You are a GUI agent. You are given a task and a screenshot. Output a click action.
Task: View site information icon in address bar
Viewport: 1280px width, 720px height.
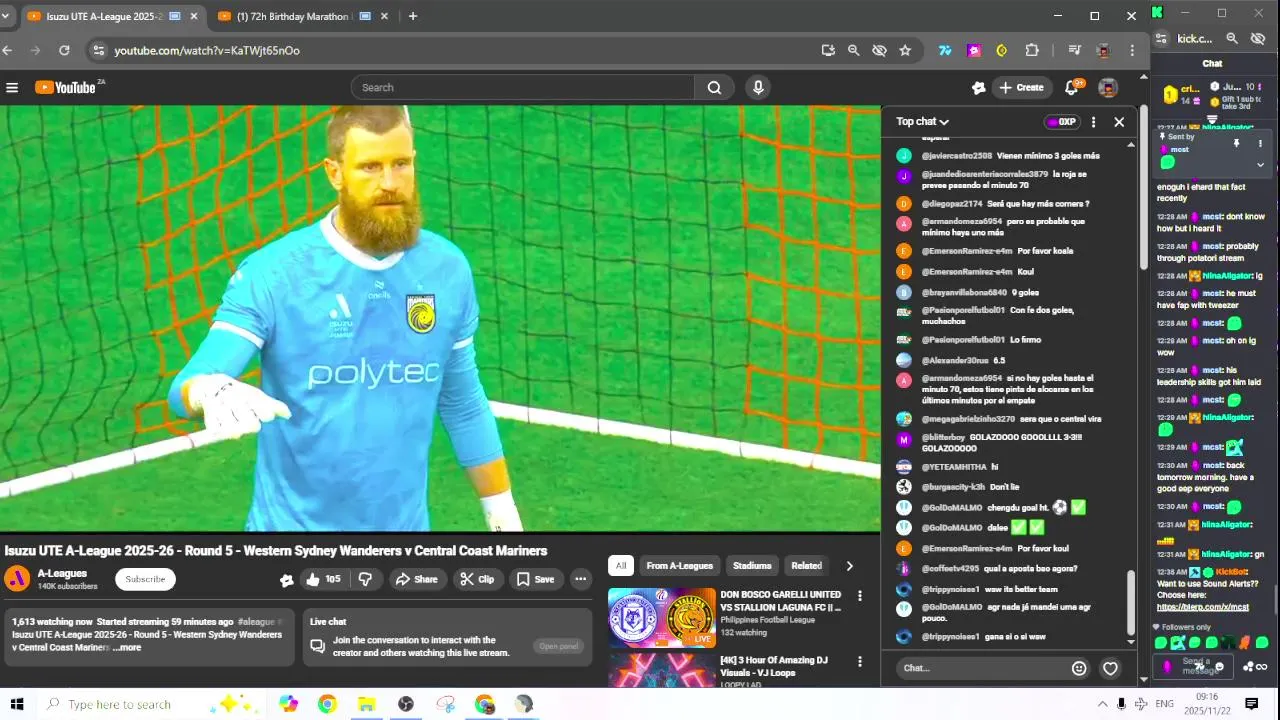[98, 50]
